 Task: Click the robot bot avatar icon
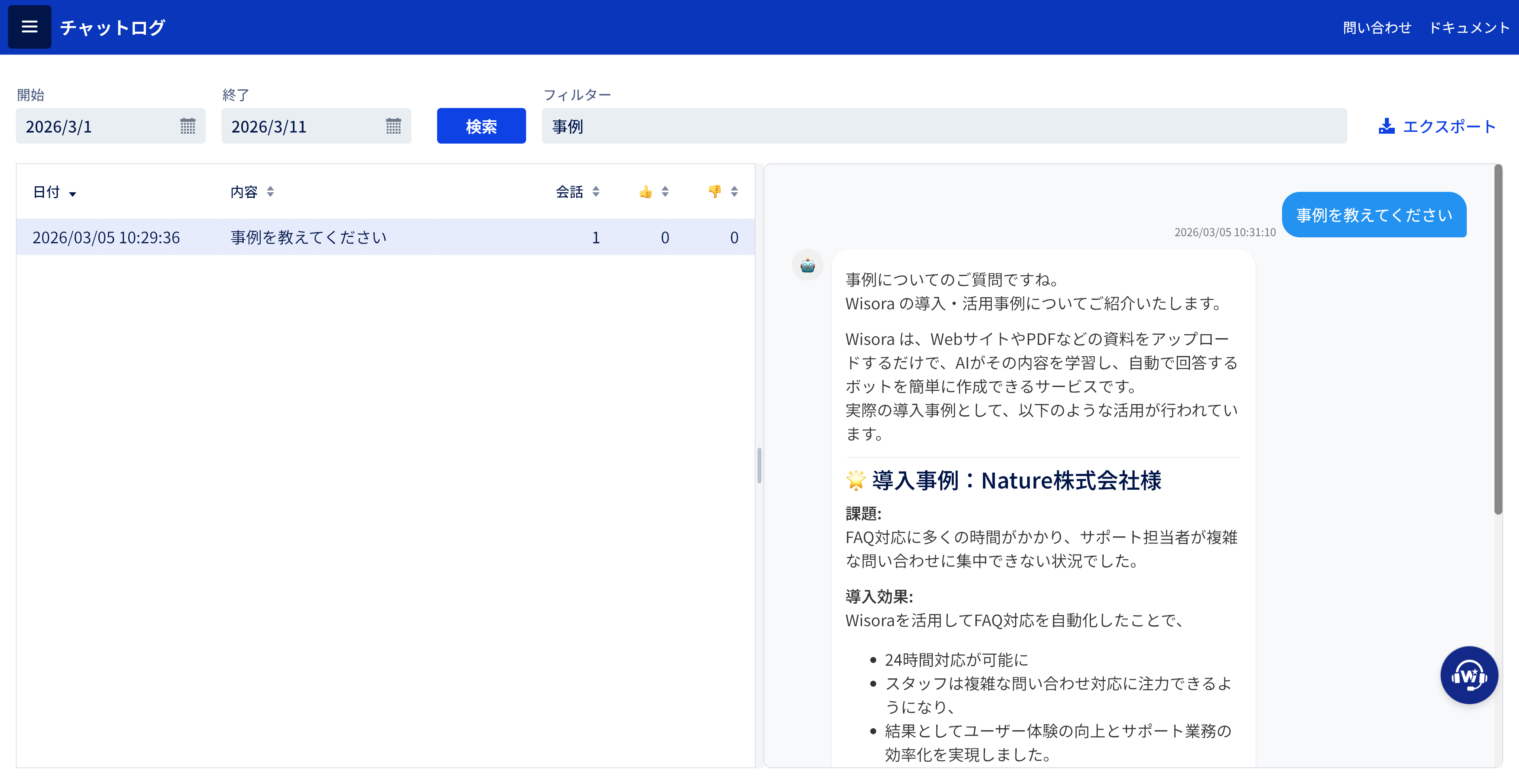807,266
